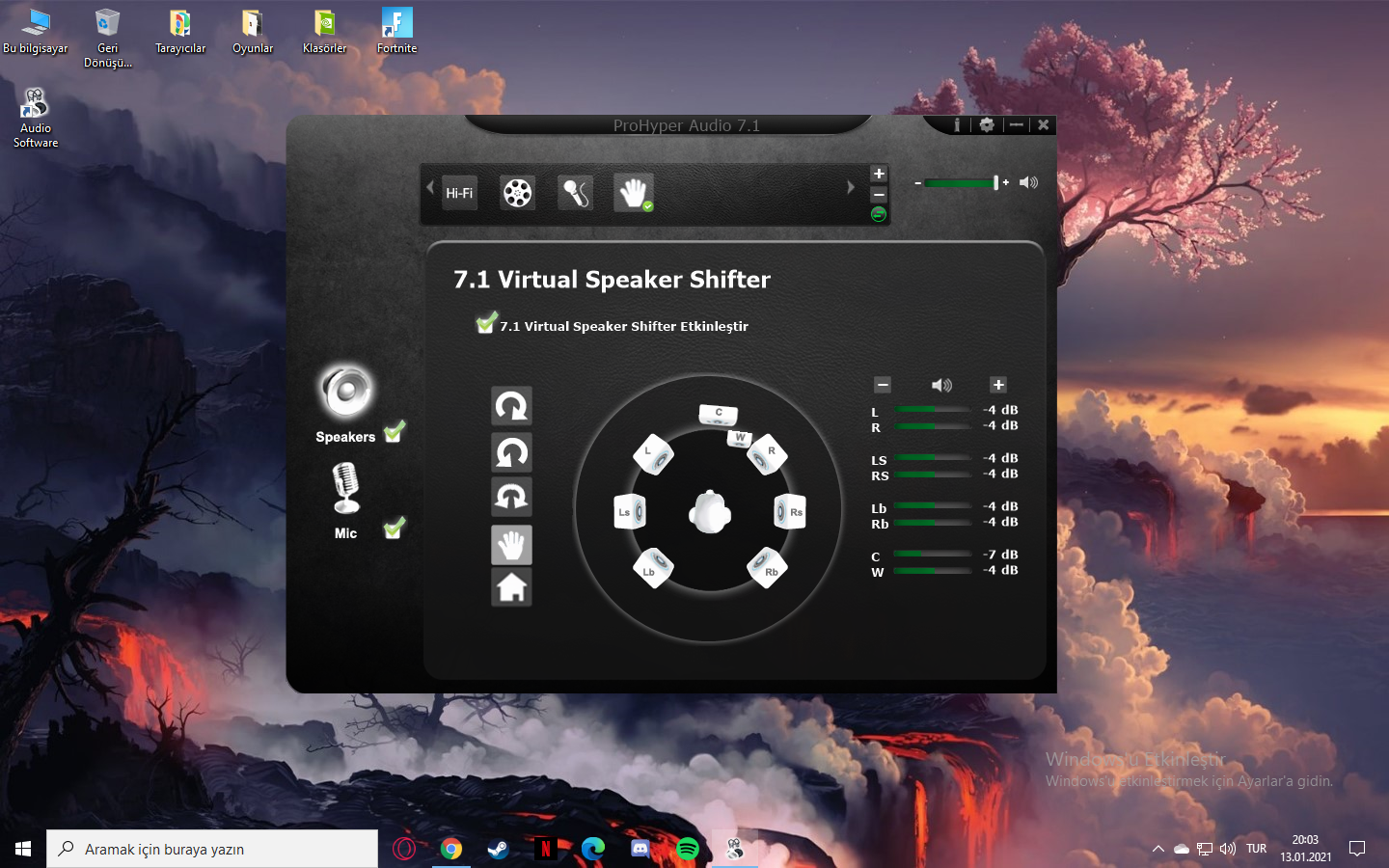Click the minus button in the effects strip
The image size is (1389, 868).
(x=879, y=194)
